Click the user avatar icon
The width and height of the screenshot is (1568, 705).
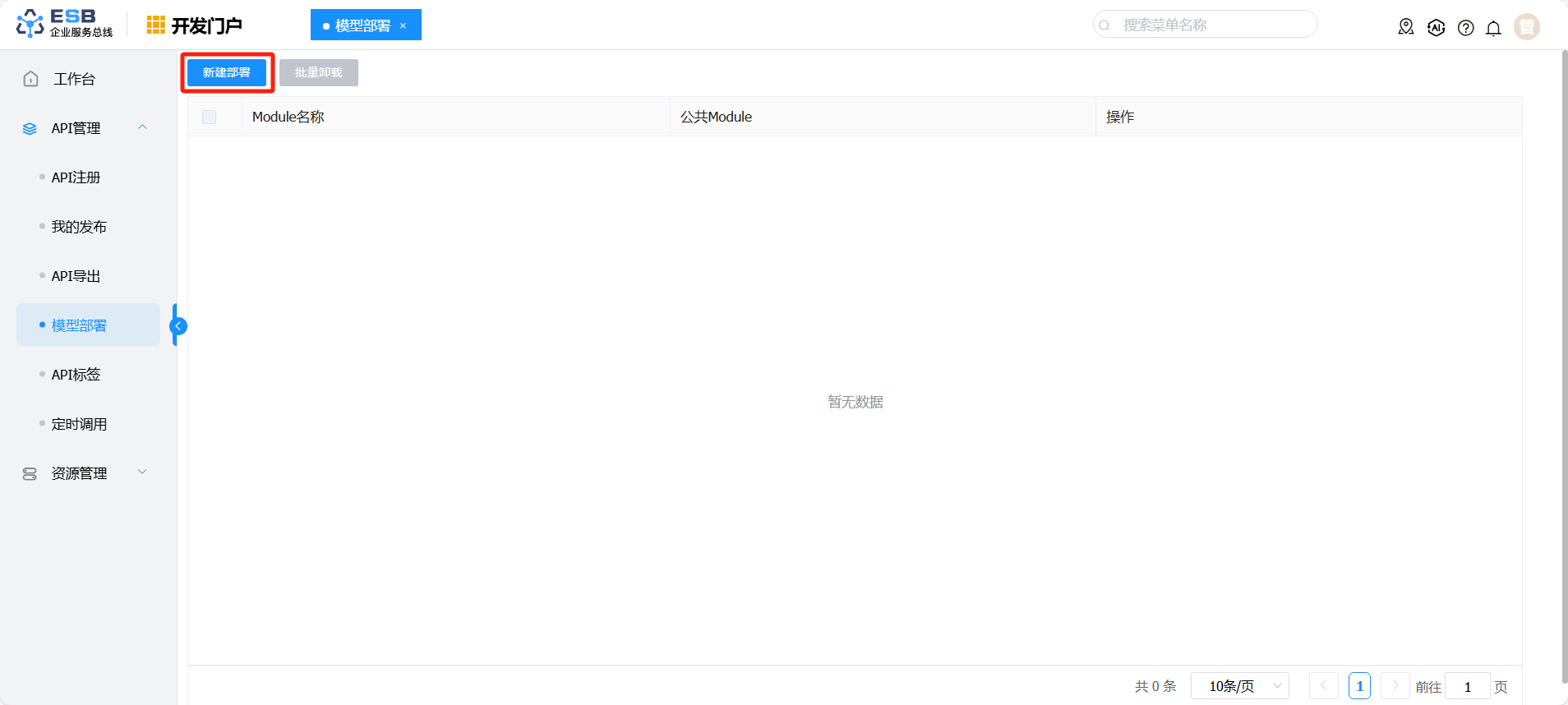click(1526, 27)
